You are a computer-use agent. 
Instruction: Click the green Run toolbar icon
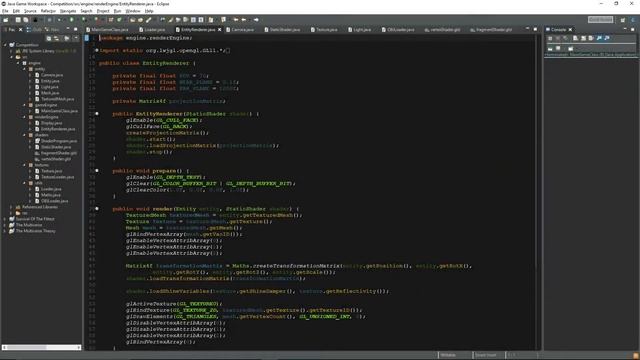[x=72, y=20]
